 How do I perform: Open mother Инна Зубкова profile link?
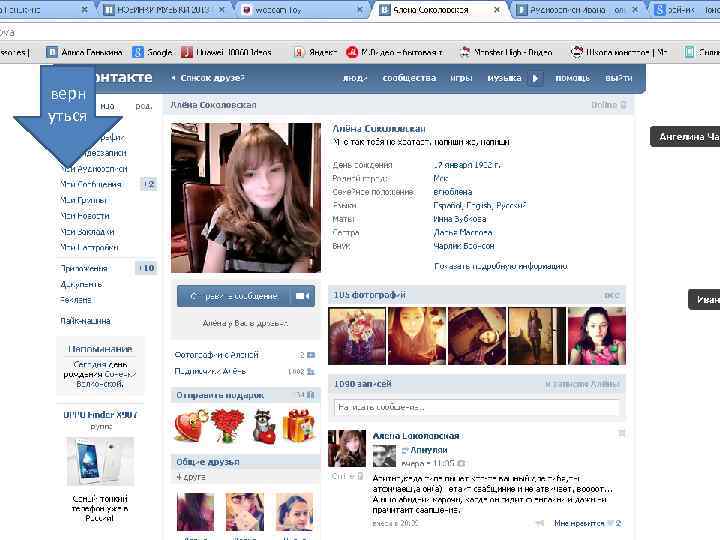coord(460,219)
